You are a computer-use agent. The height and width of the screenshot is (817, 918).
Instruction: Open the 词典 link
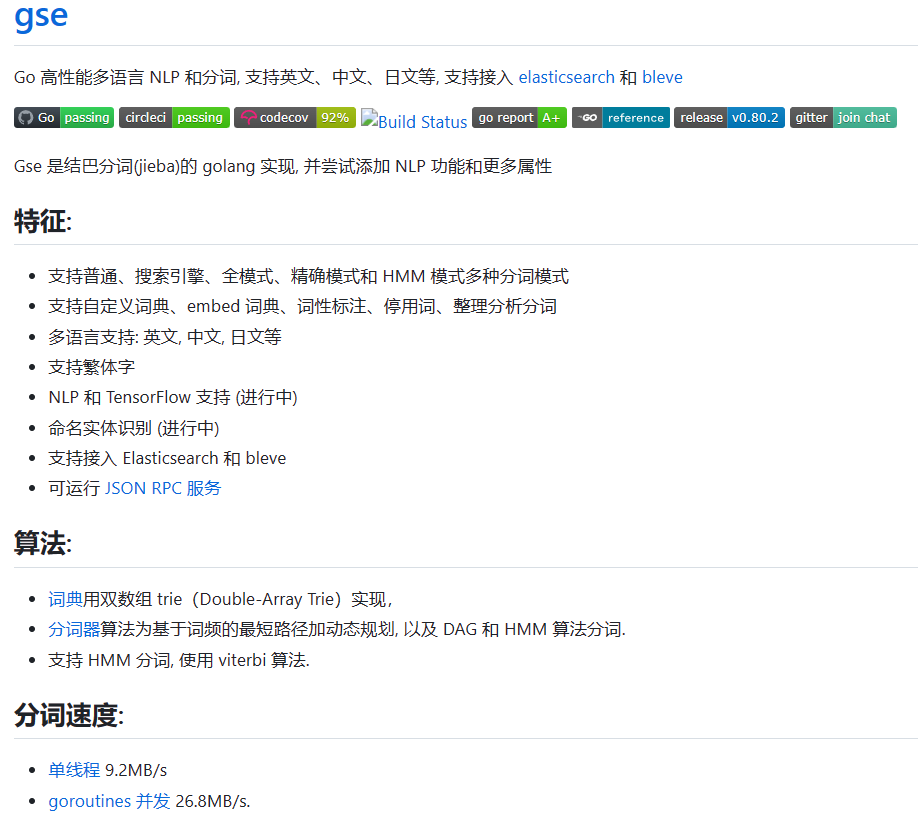coord(65,599)
